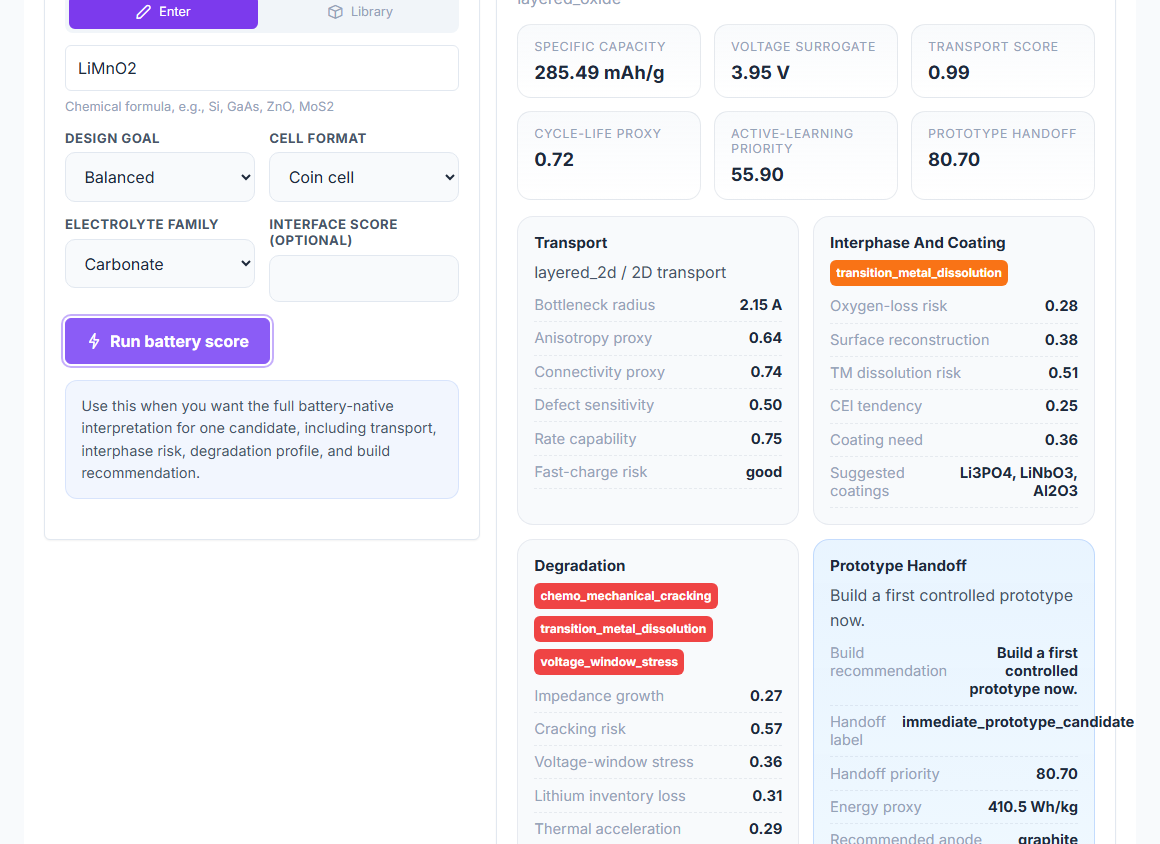Open the Design Goal dropdown showing Balanced
1160x844 pixels.
[160, 177]
